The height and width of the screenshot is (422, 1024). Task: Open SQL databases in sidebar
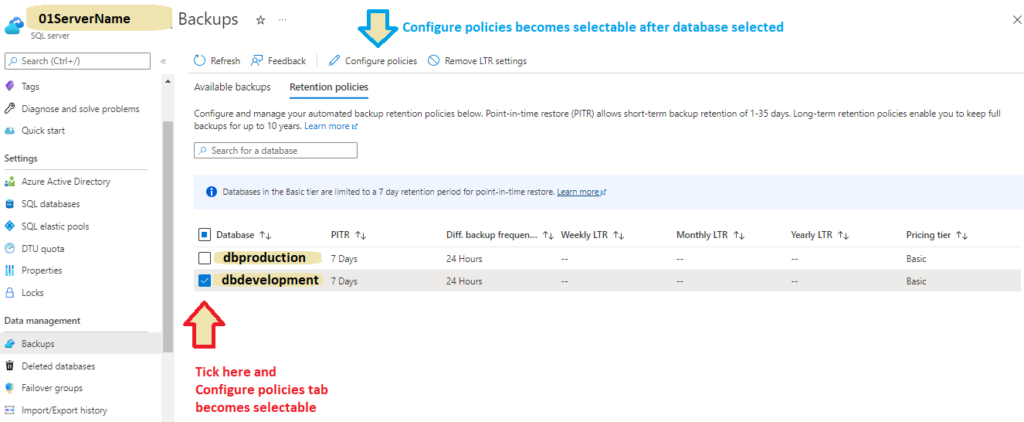pyautogui.click(x=50, y=204)
